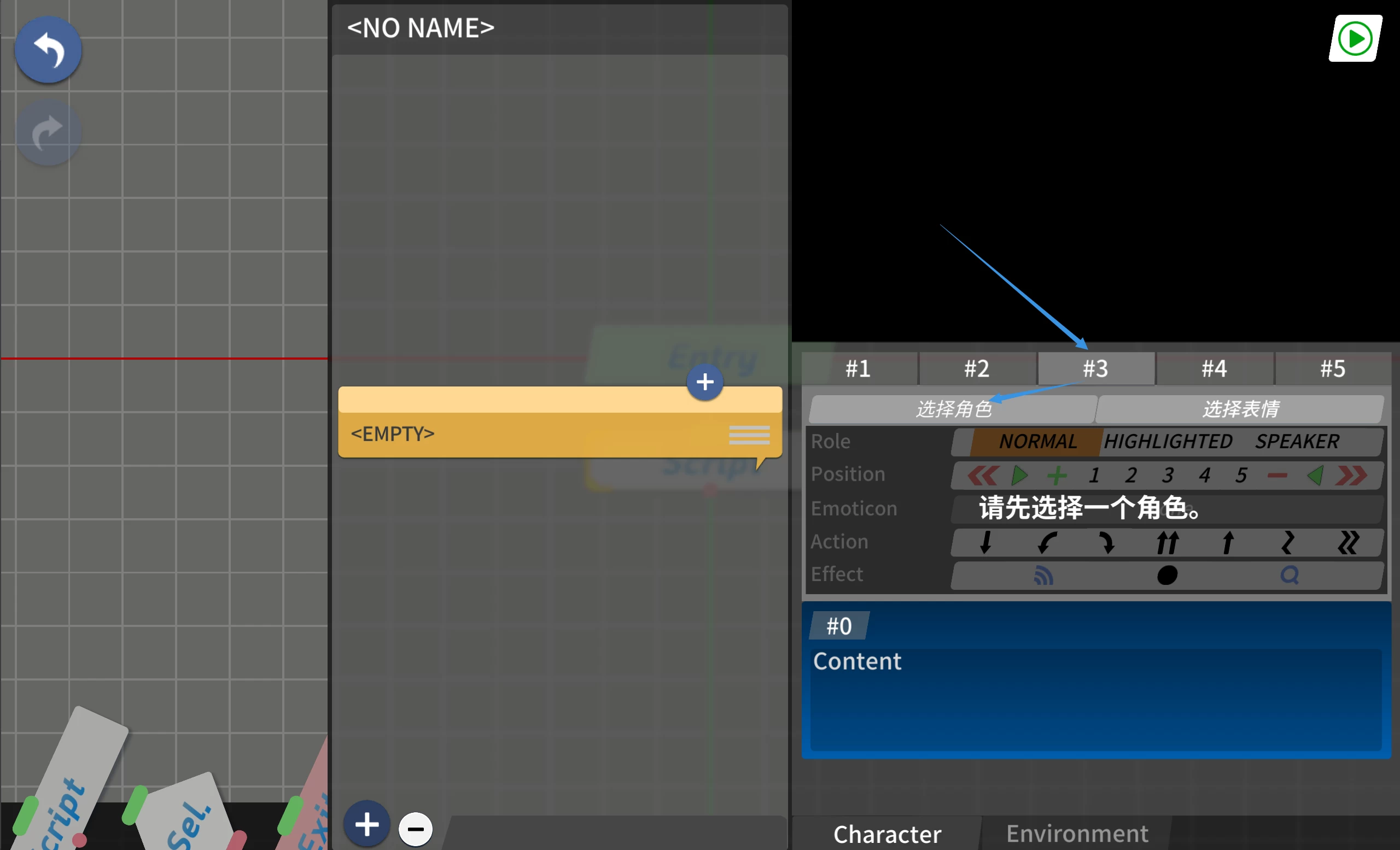Image resolution: width=1400 pixels, height=850 pixels.
Task: Toggle the magnifier Effect
Action: (x=1290, y=575)
